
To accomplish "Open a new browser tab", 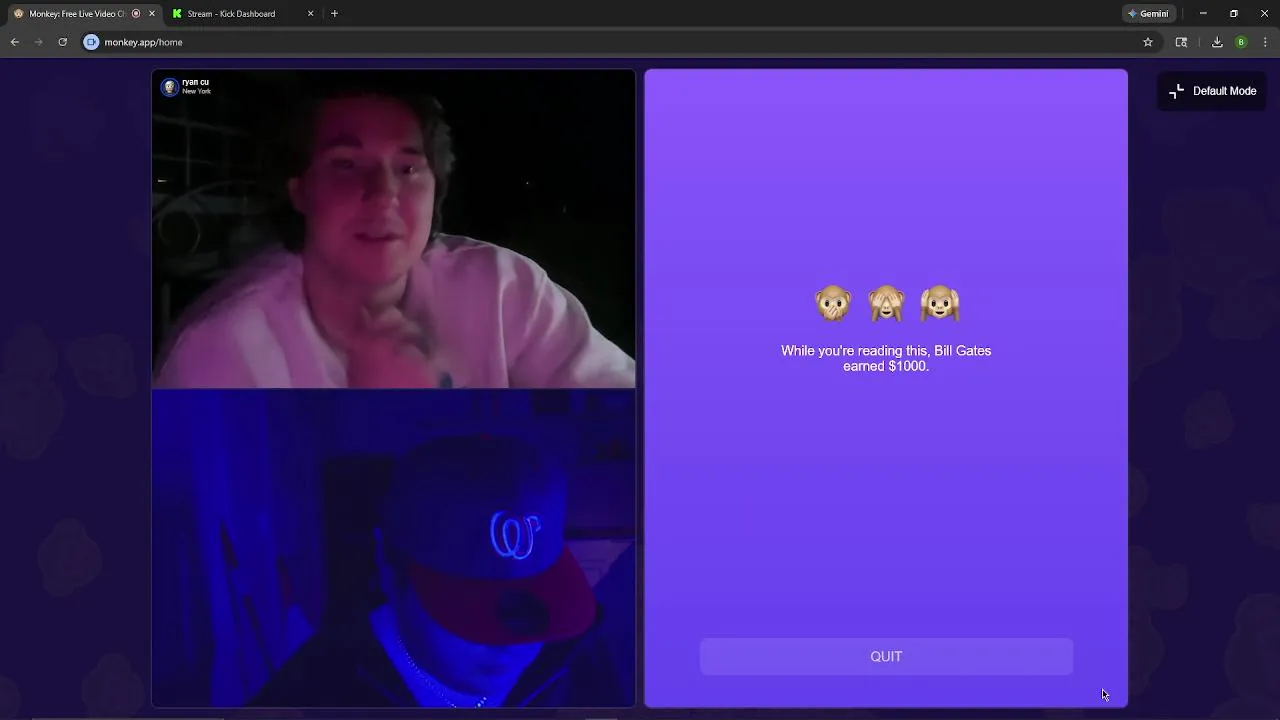I will pyautogui.click(x=334, y=14).
